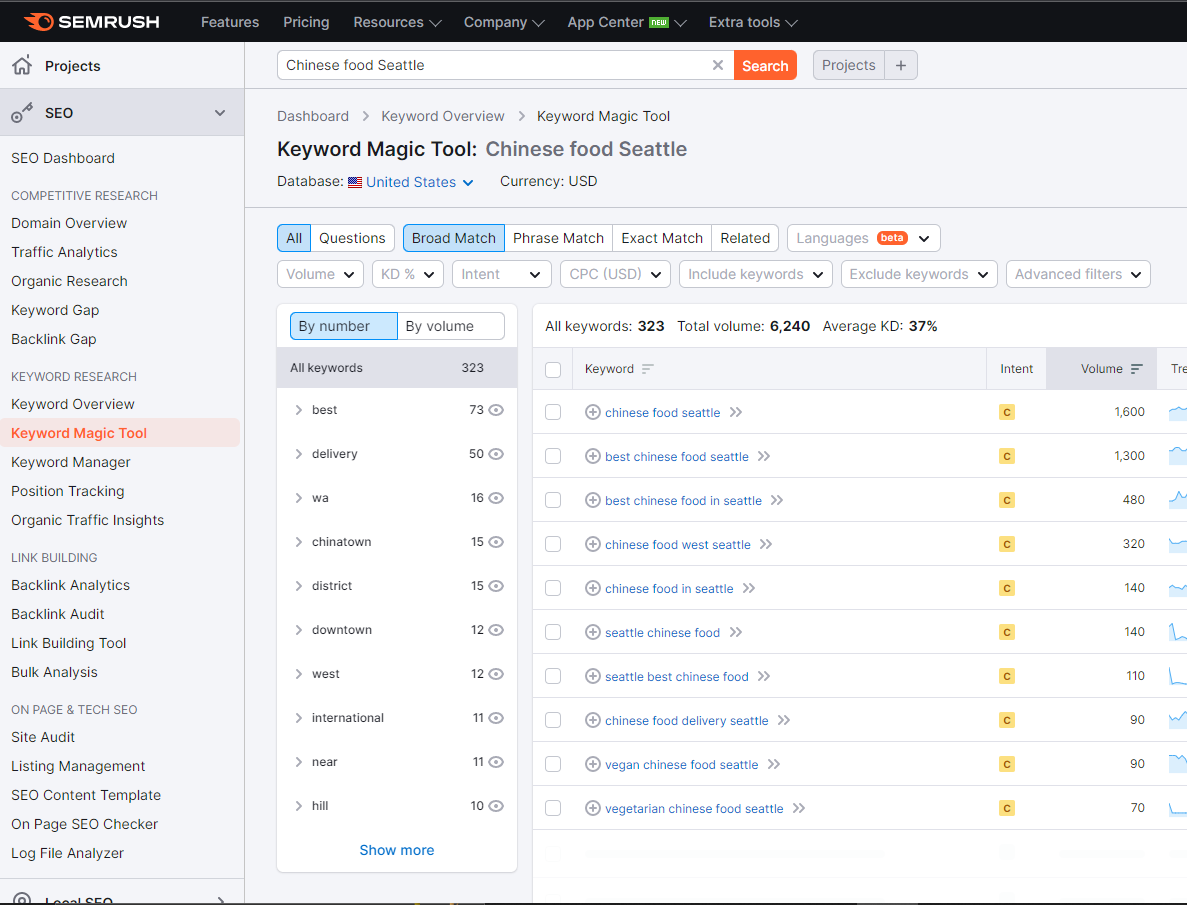Click trend sparkline for 'chinese food seattle'
This screenshot has height=905, width=1187.
[1178, 412]
